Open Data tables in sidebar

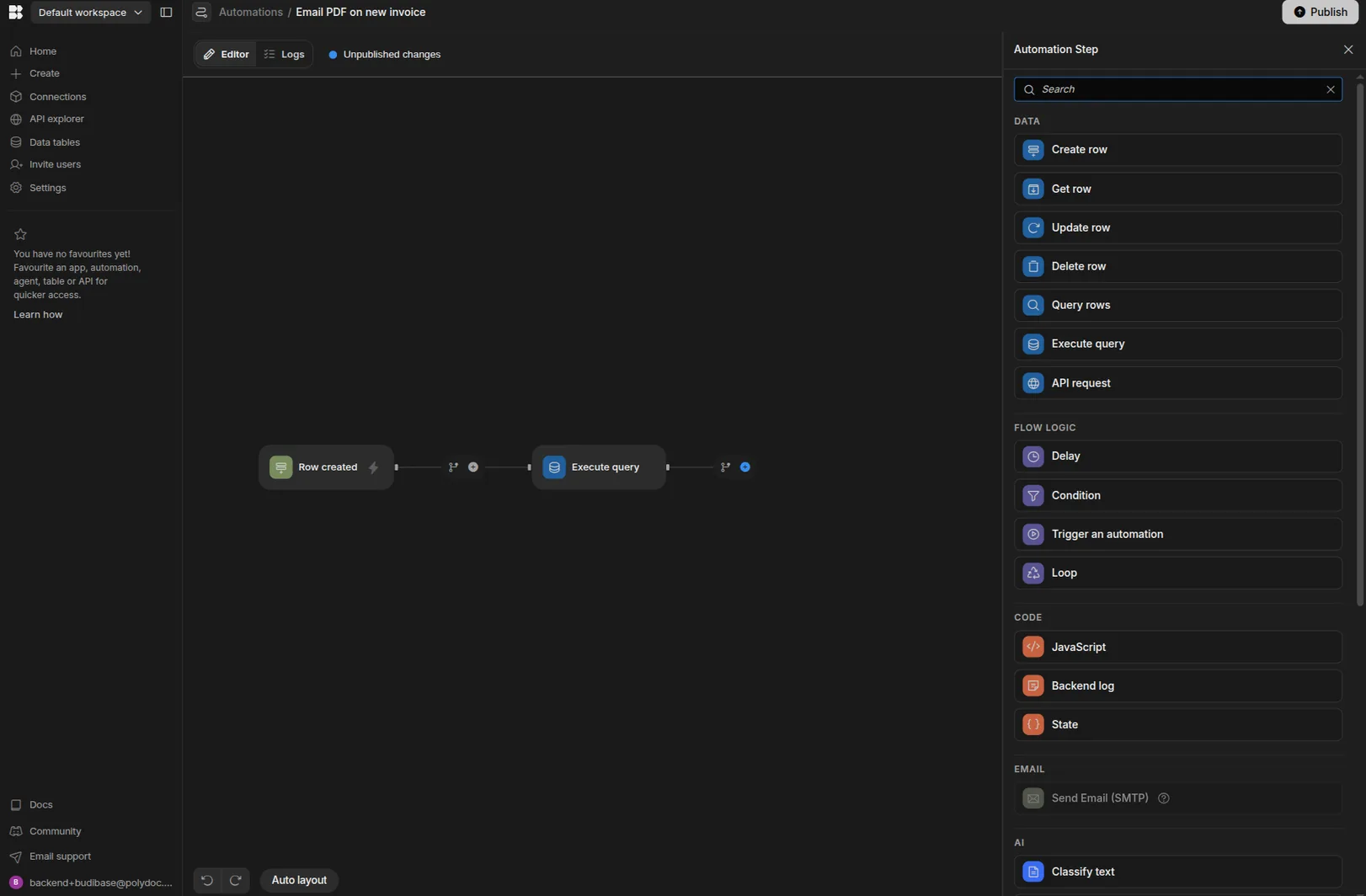click(54, 142)
